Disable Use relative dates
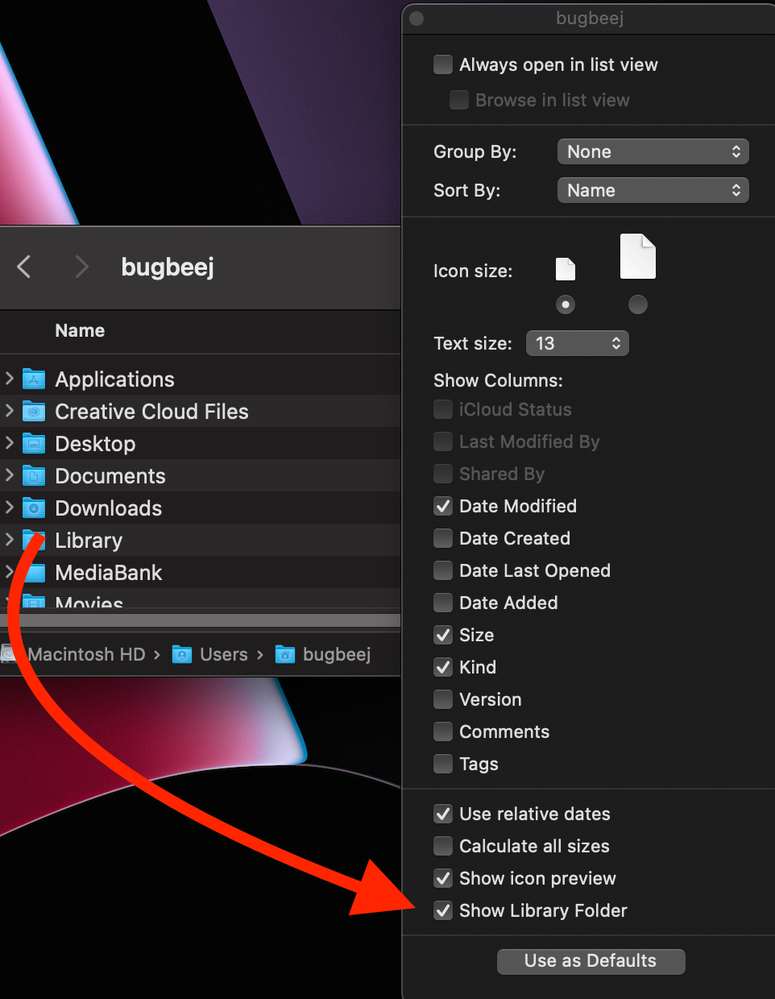Image resolution: width=775 pixels, height=999 pixels. click(x=443, y=814)
